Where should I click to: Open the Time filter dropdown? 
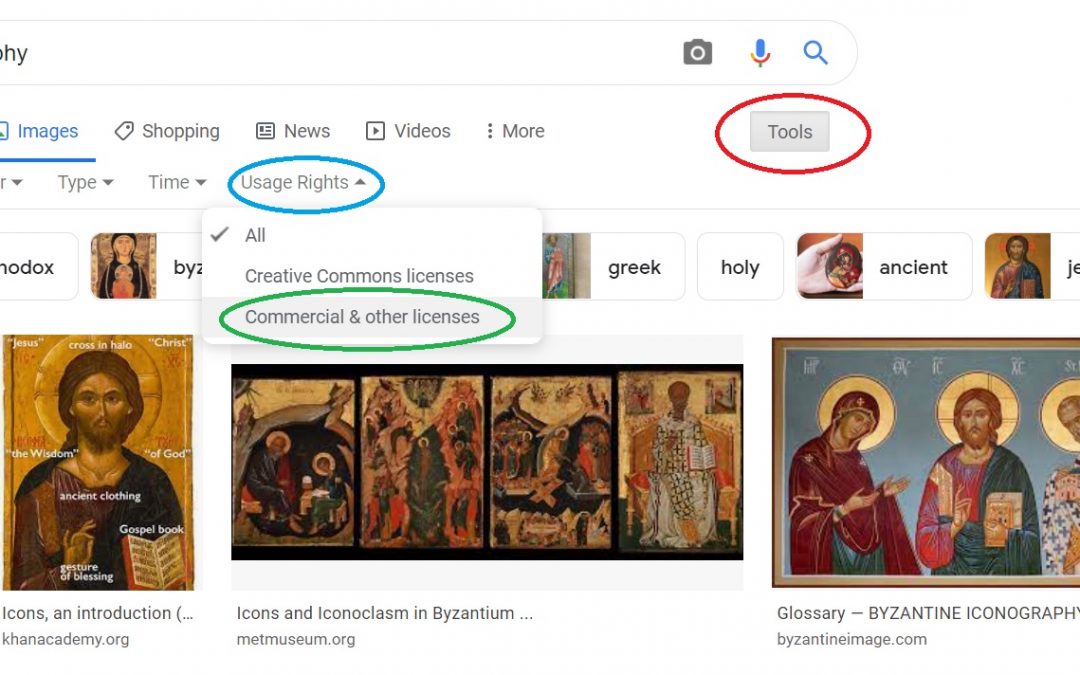[177, 182]
